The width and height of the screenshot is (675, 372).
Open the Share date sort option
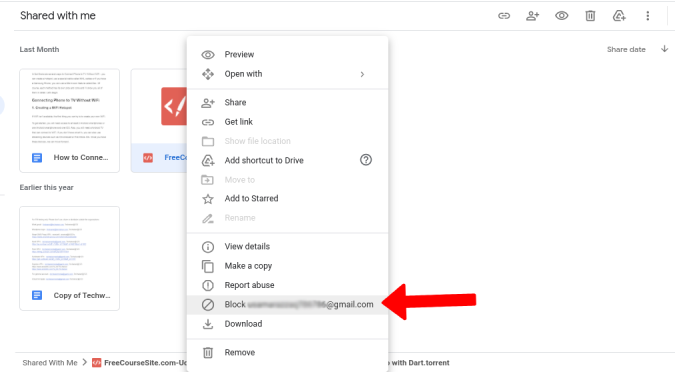pyautogui.click(x=626, y=50)
